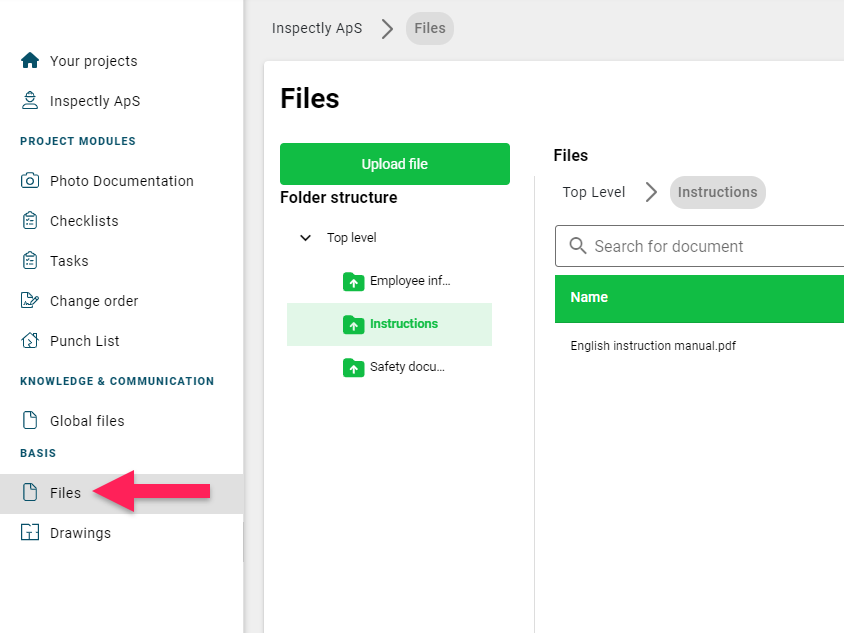844x633 pixels.
Task: Open English instruction manual.pdf
Action: (653, 346)
